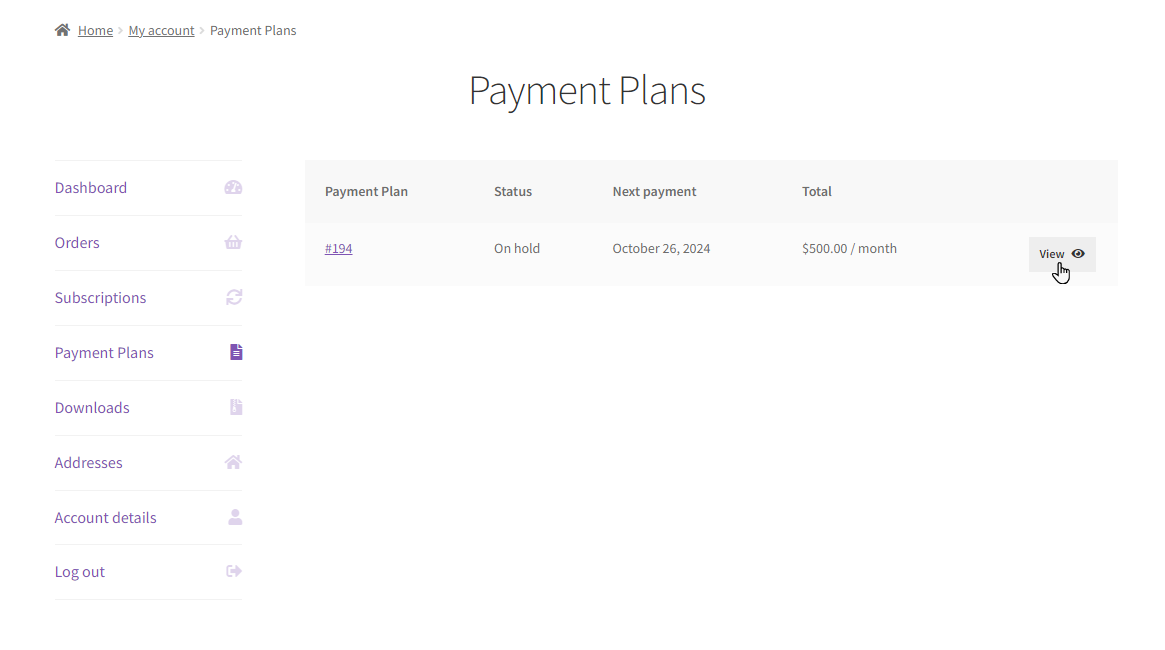Click the $500.00 / month total cell

click(x=849, y=249)
